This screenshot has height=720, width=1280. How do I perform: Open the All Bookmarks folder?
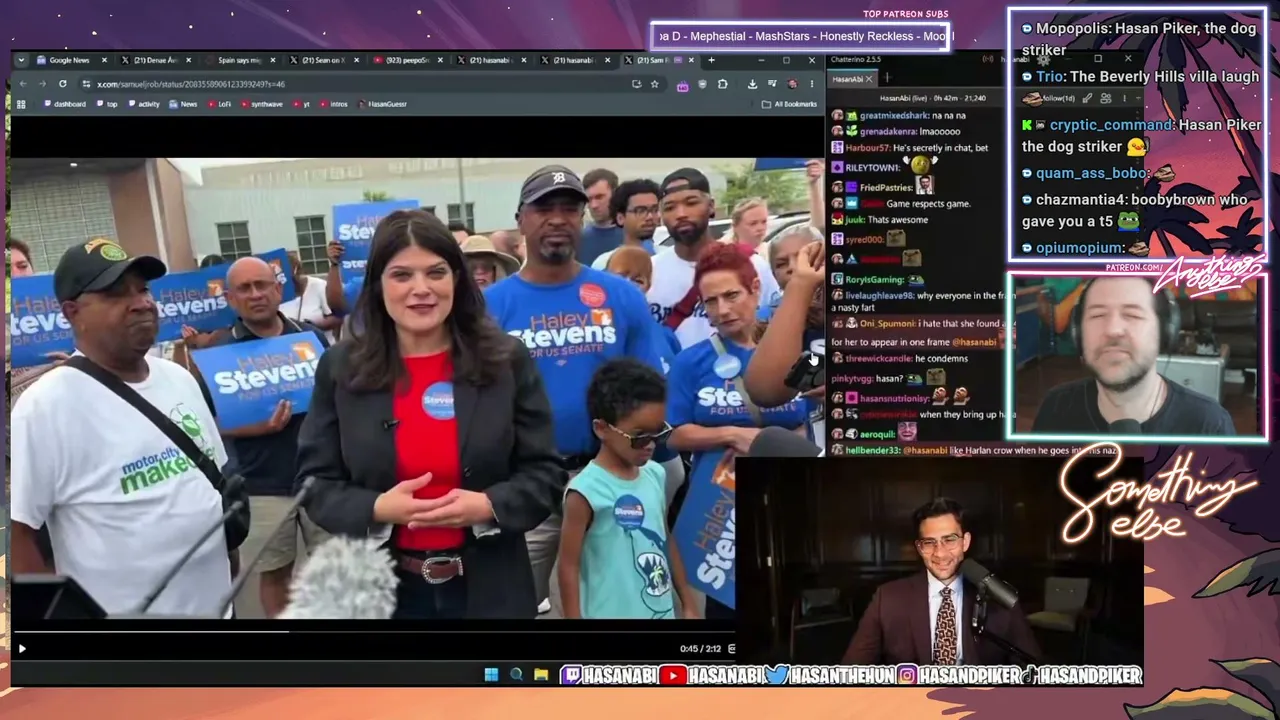click(x=790, y=104)
